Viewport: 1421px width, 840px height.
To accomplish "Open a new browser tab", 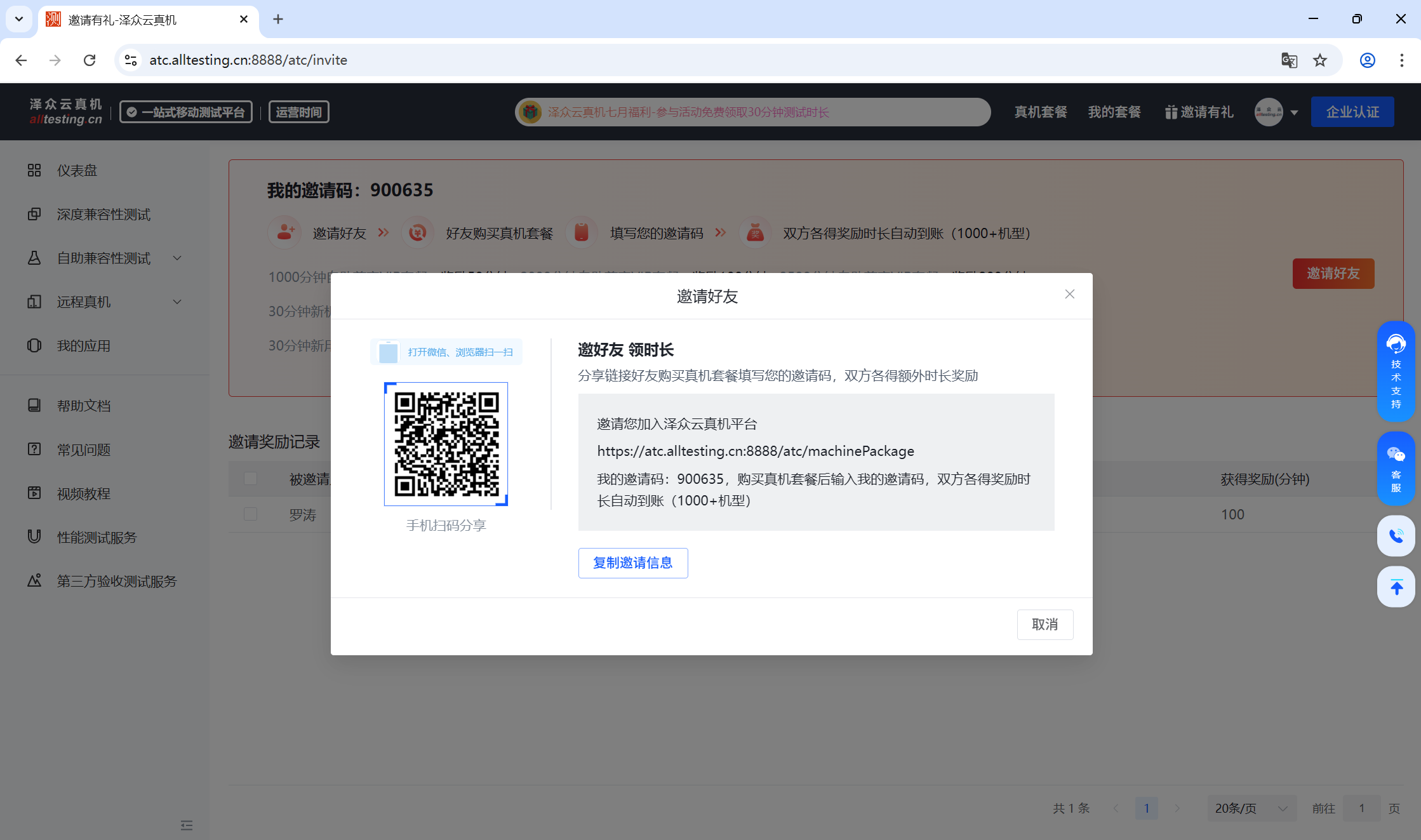I will click(278, 19).
